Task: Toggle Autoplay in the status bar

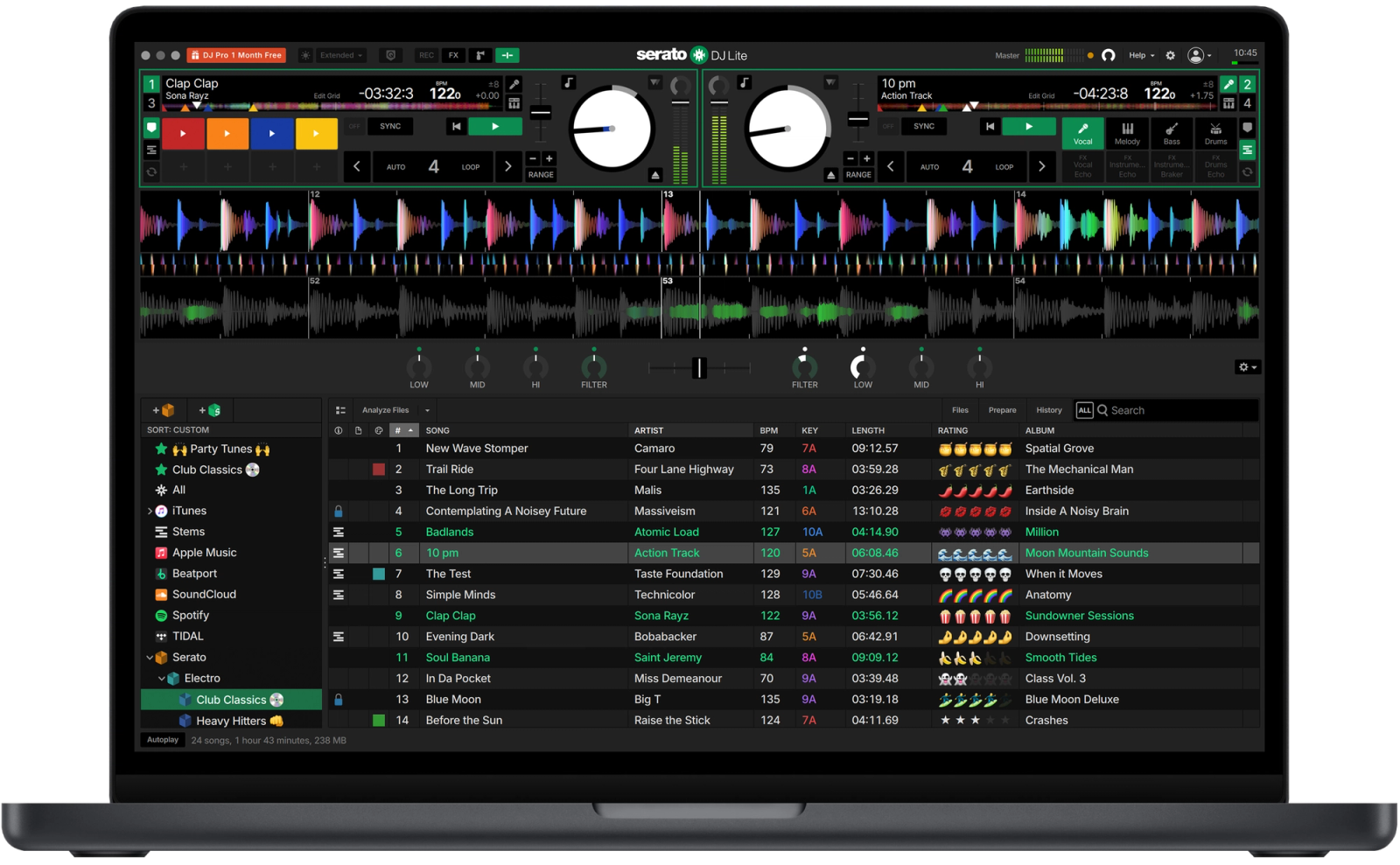Action: [163, 740]
